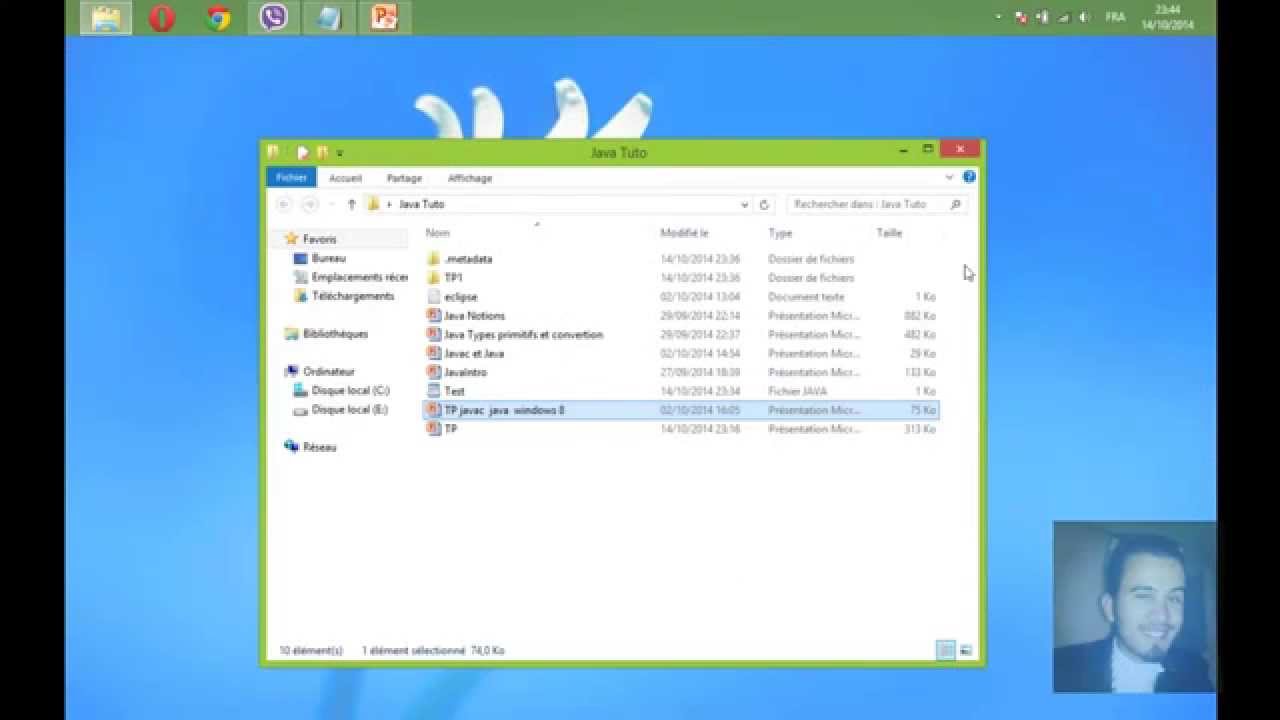Show hidden system tray icons
1280x720 pixels.
[998, 17]
